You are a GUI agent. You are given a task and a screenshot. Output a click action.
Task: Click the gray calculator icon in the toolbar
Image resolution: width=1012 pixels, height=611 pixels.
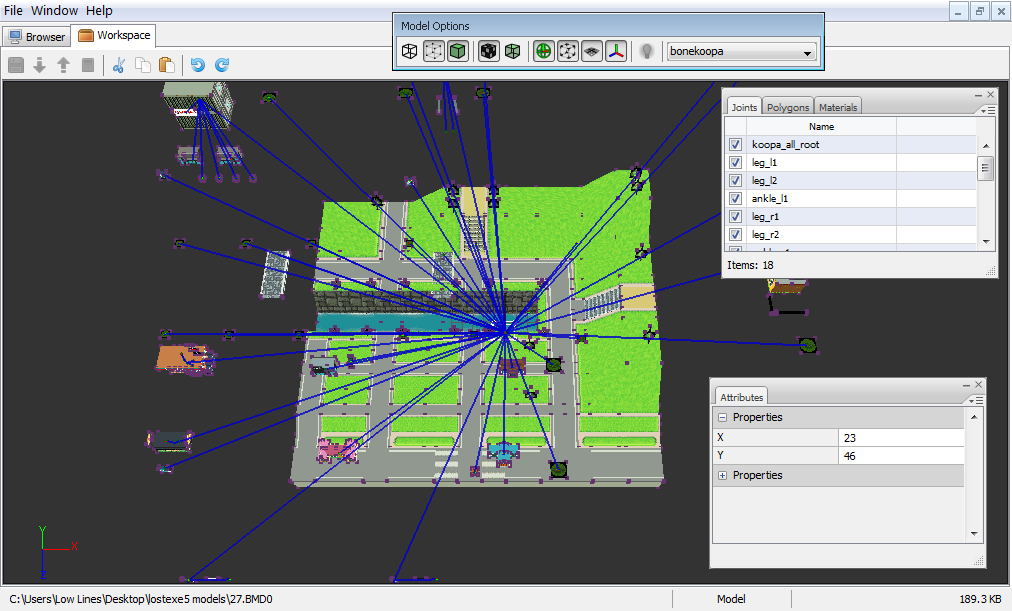88,65
